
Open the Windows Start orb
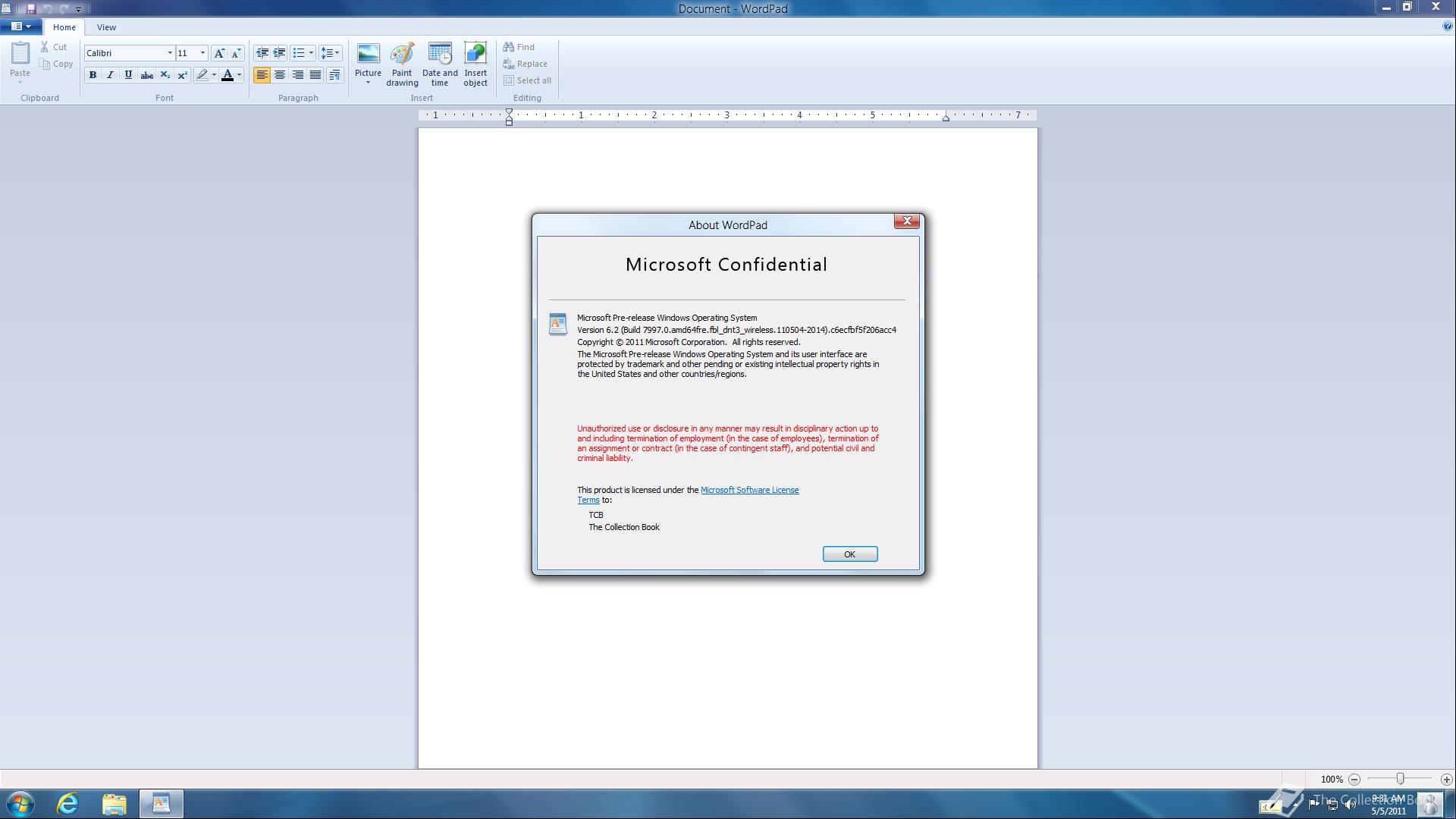click(20, 804)
